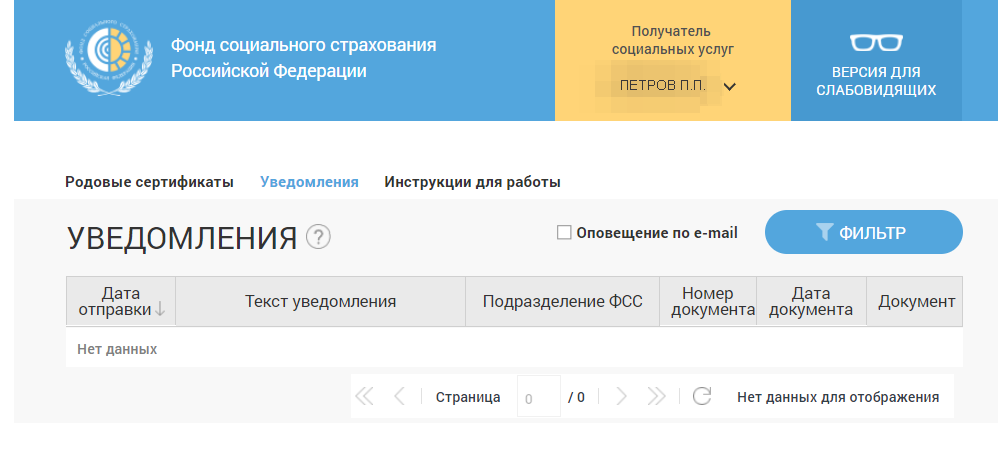Open Инструкции для работы tab
This screenshot has height=461, width=998.
tap(472, 182)
